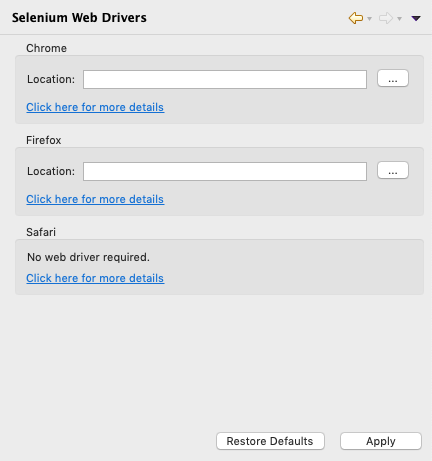Click the Chrome group label

pos(46,48)
